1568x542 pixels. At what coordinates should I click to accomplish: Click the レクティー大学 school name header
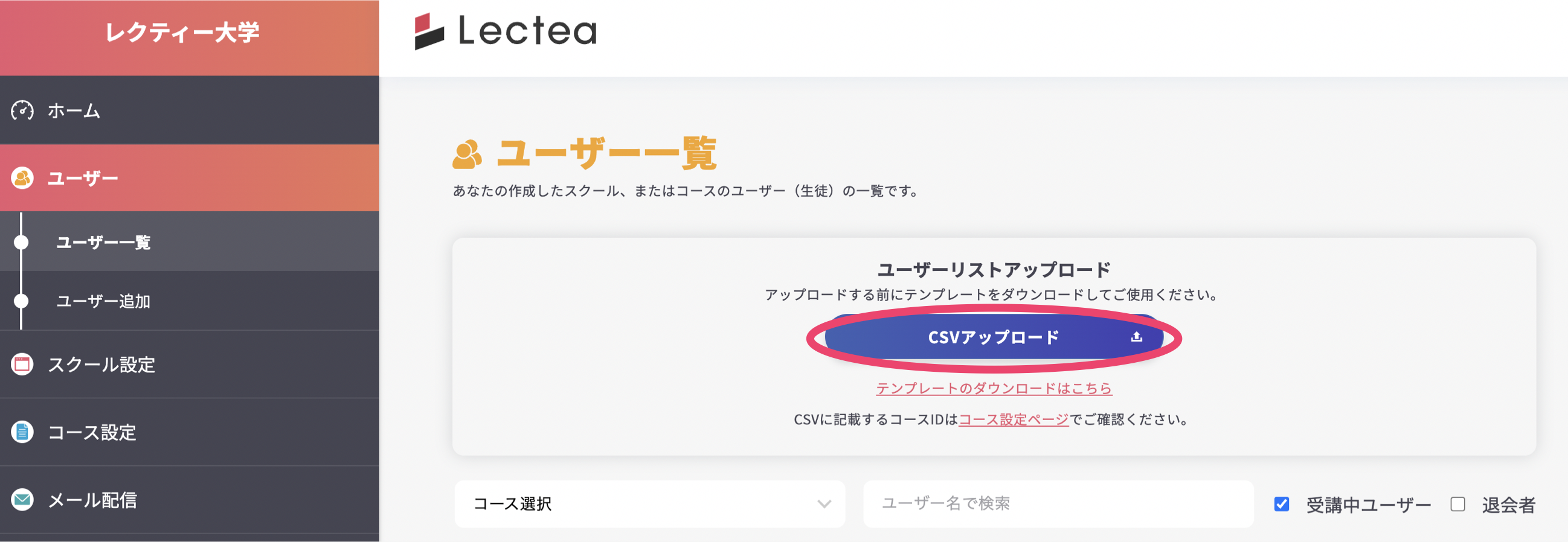tap(182, 32)
